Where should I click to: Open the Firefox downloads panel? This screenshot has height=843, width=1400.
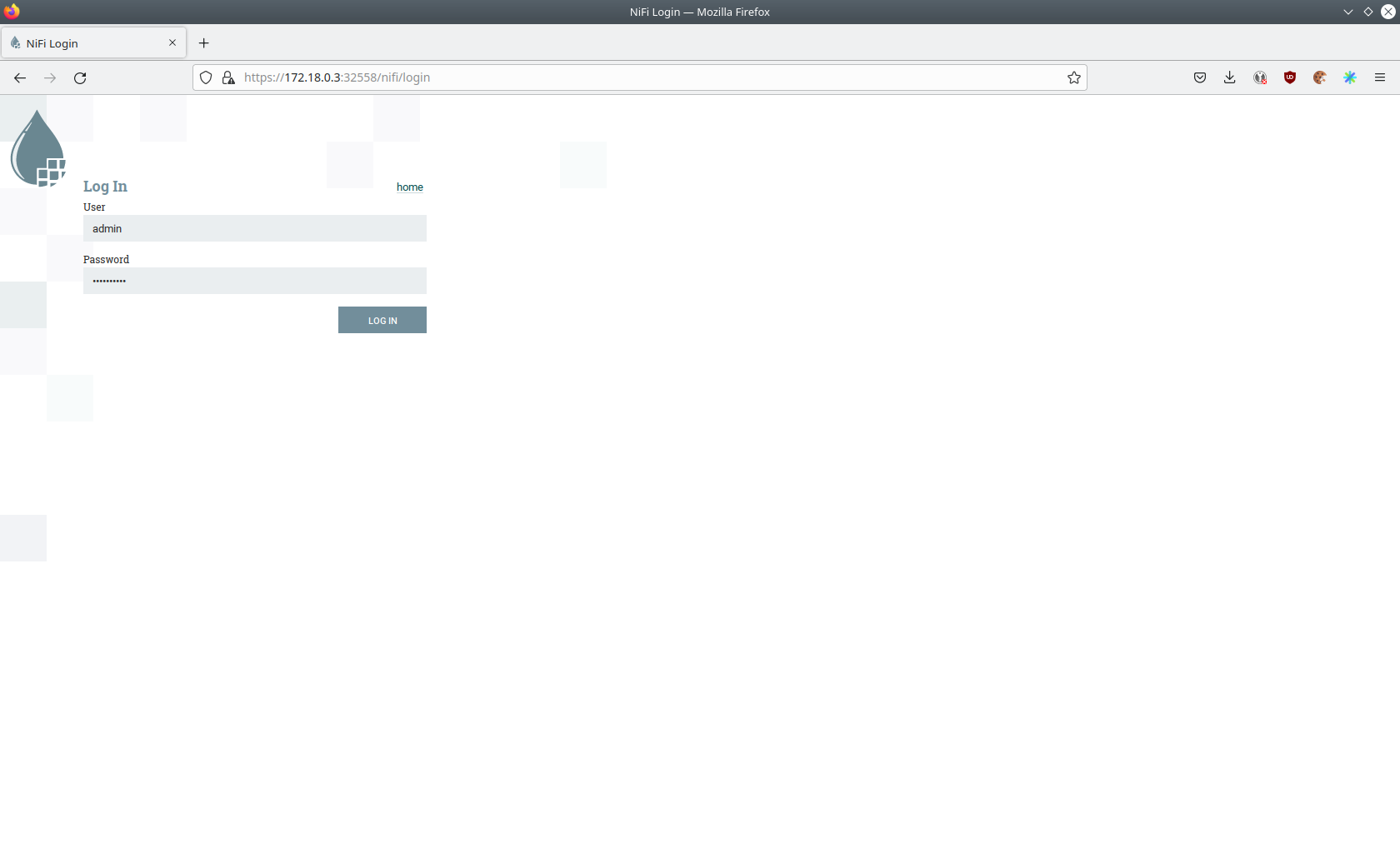coord(1229,77)
